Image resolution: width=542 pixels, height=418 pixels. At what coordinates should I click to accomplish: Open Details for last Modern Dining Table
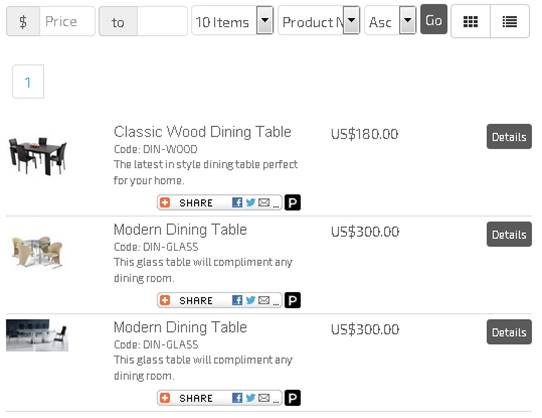click(x=509, y=332)
